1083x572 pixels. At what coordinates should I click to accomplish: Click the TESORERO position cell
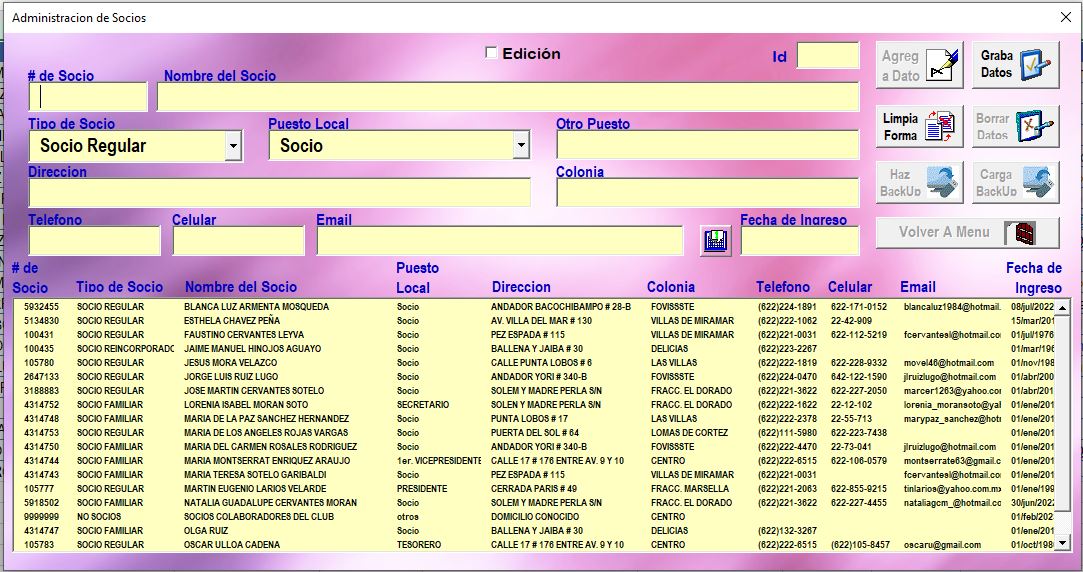click(x=419, y=544)
